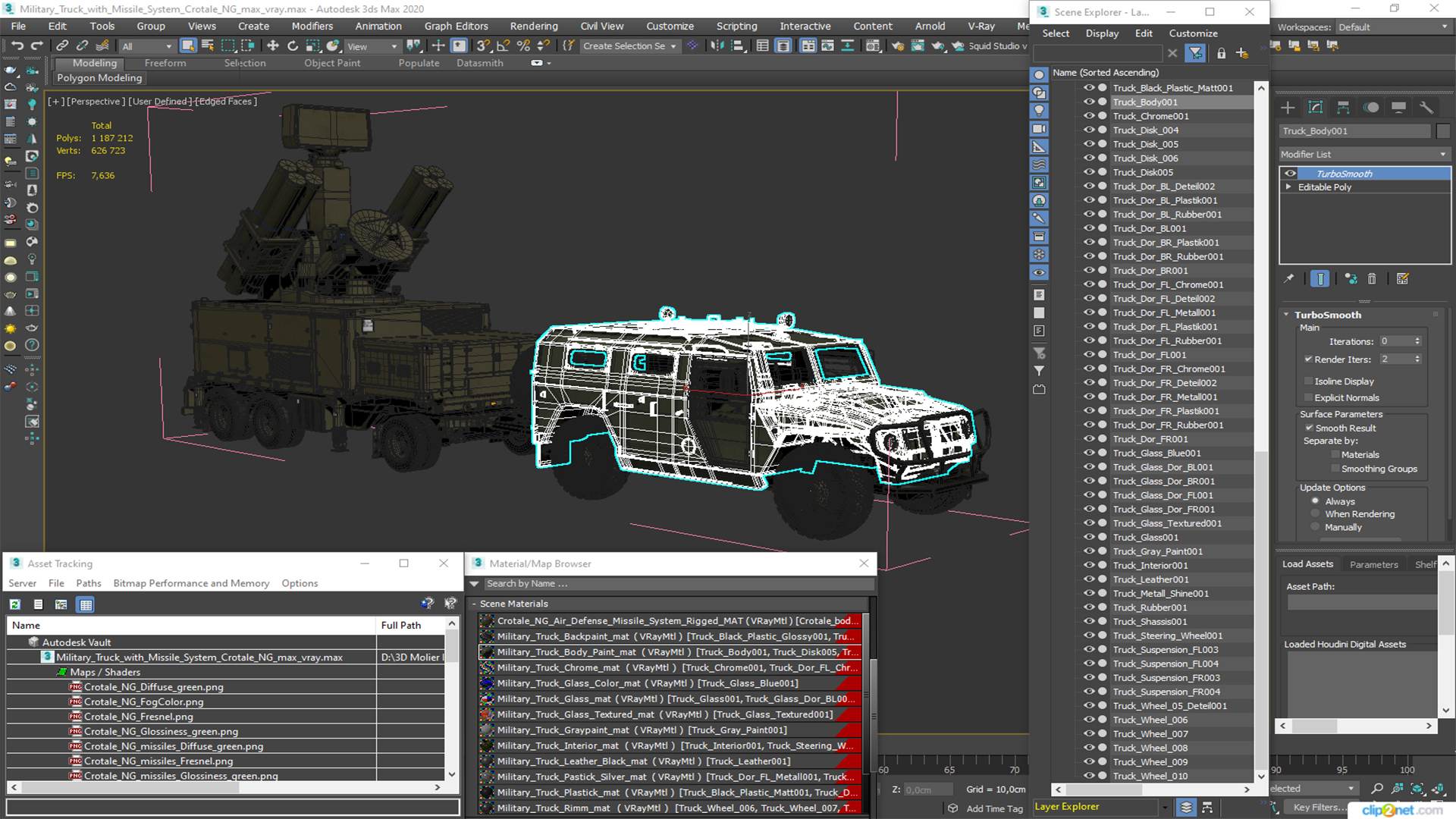Switch to the Freeform ribbon tab
Viewport: 1456px width, 819px height.
pyautogui.click(x=165, y=63)
